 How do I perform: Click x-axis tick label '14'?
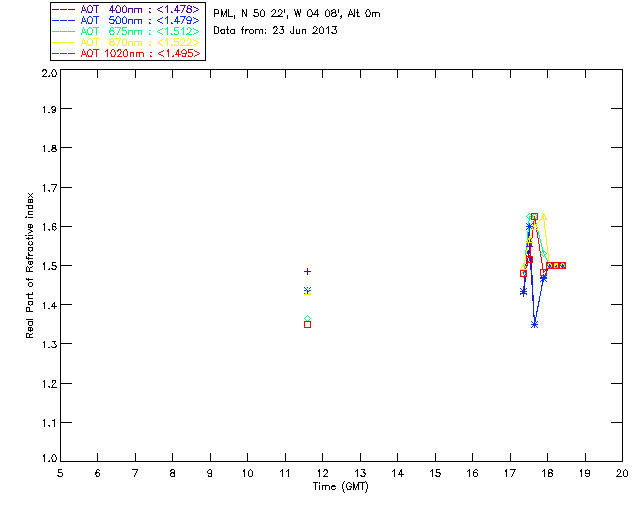(x=398, y=474)
